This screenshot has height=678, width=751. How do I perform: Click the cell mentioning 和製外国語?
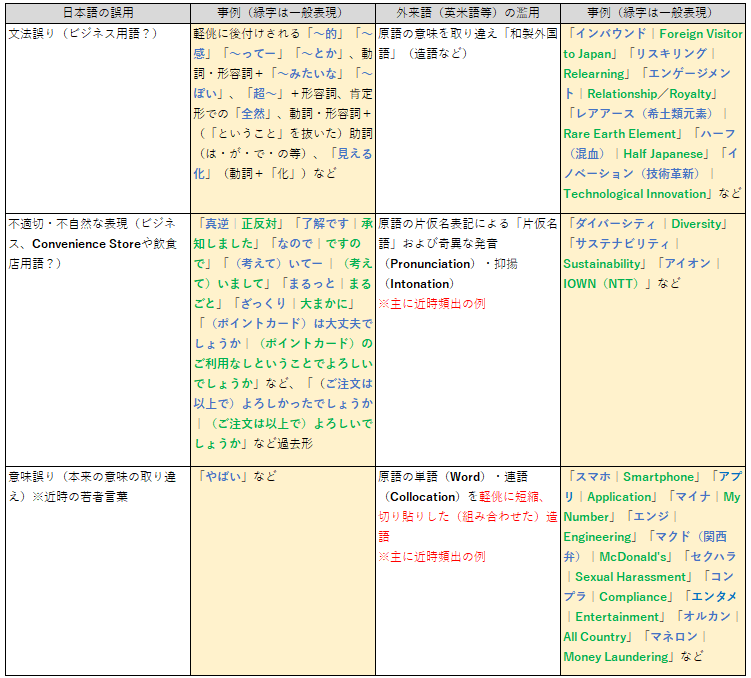(467, 116)
